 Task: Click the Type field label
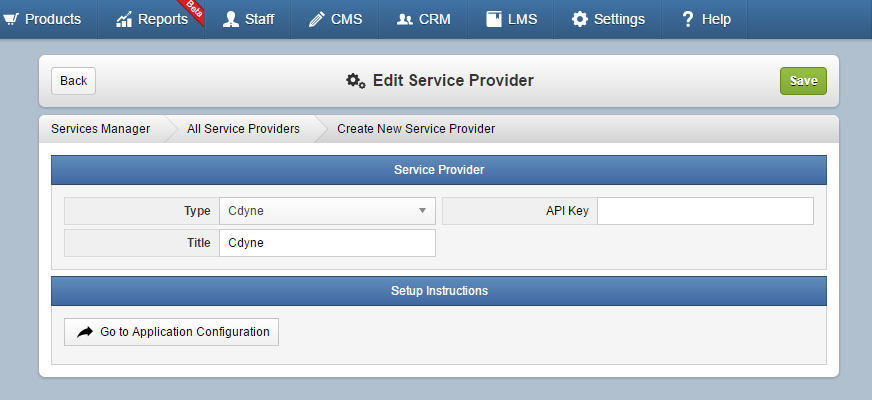click(x=197, y=211)
